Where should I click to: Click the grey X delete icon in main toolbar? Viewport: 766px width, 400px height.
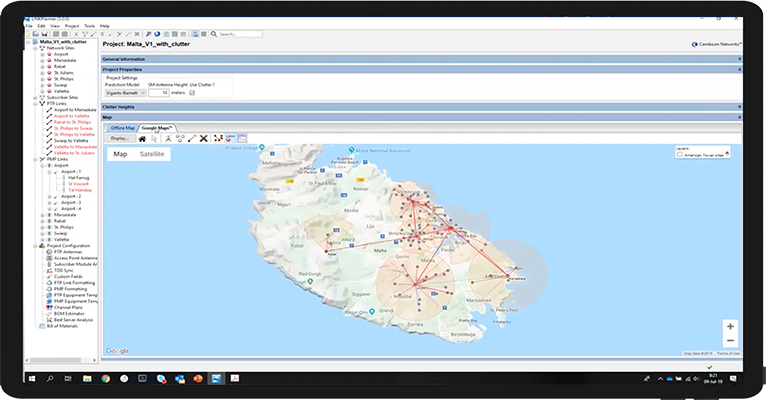137,34
